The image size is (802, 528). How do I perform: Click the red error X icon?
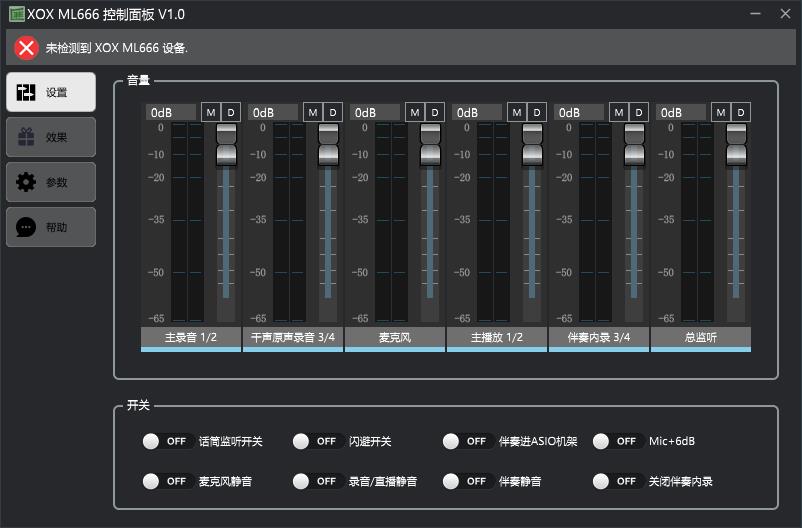tap(26, 48)
